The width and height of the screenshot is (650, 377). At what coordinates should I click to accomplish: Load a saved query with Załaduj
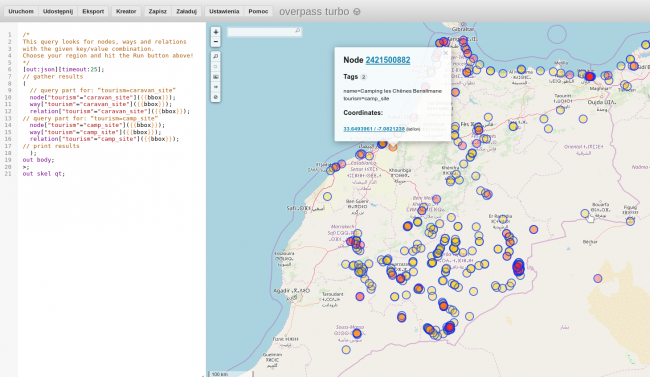click(187, 11)
